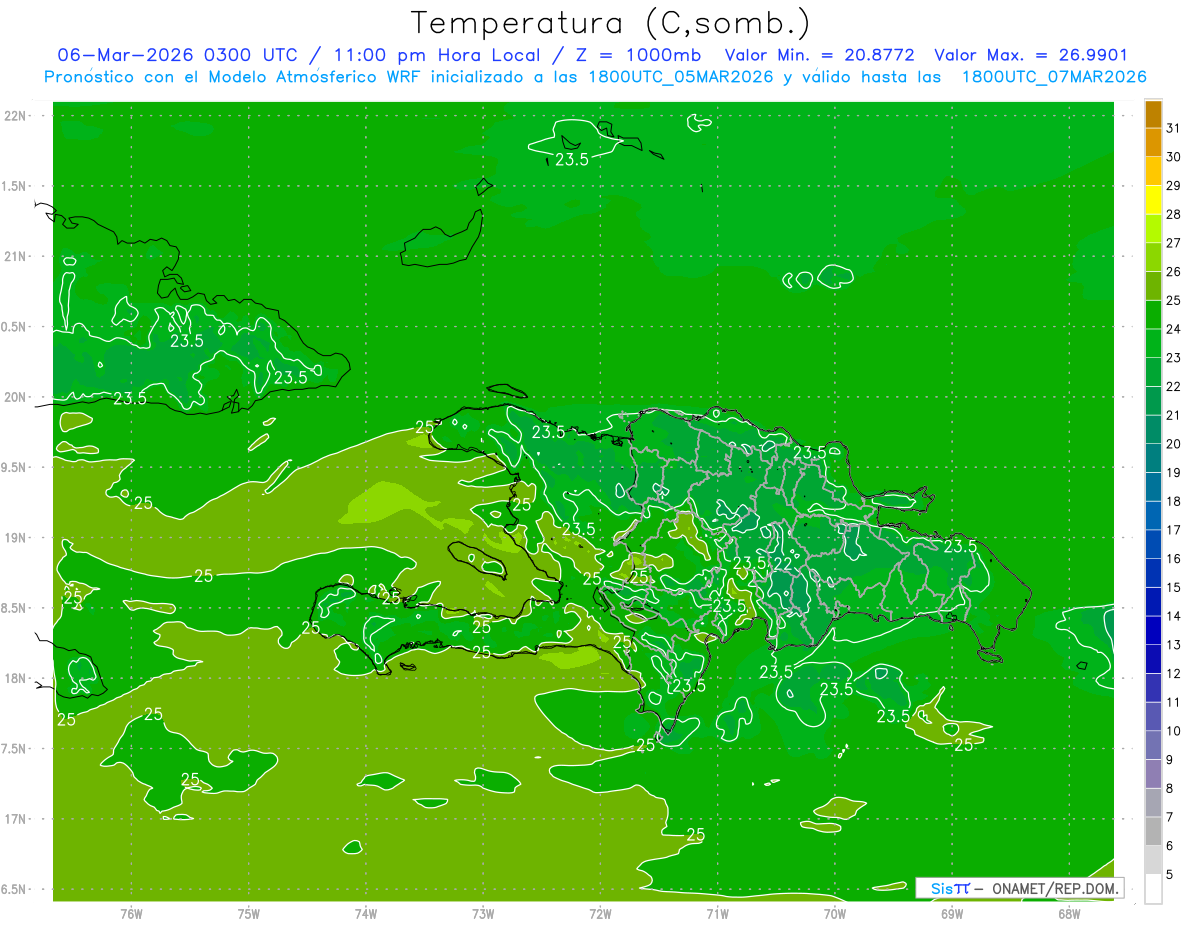Click value 27 on the color scale
This screenshot has height=927, width=1200.
(x=1173, y=243)
